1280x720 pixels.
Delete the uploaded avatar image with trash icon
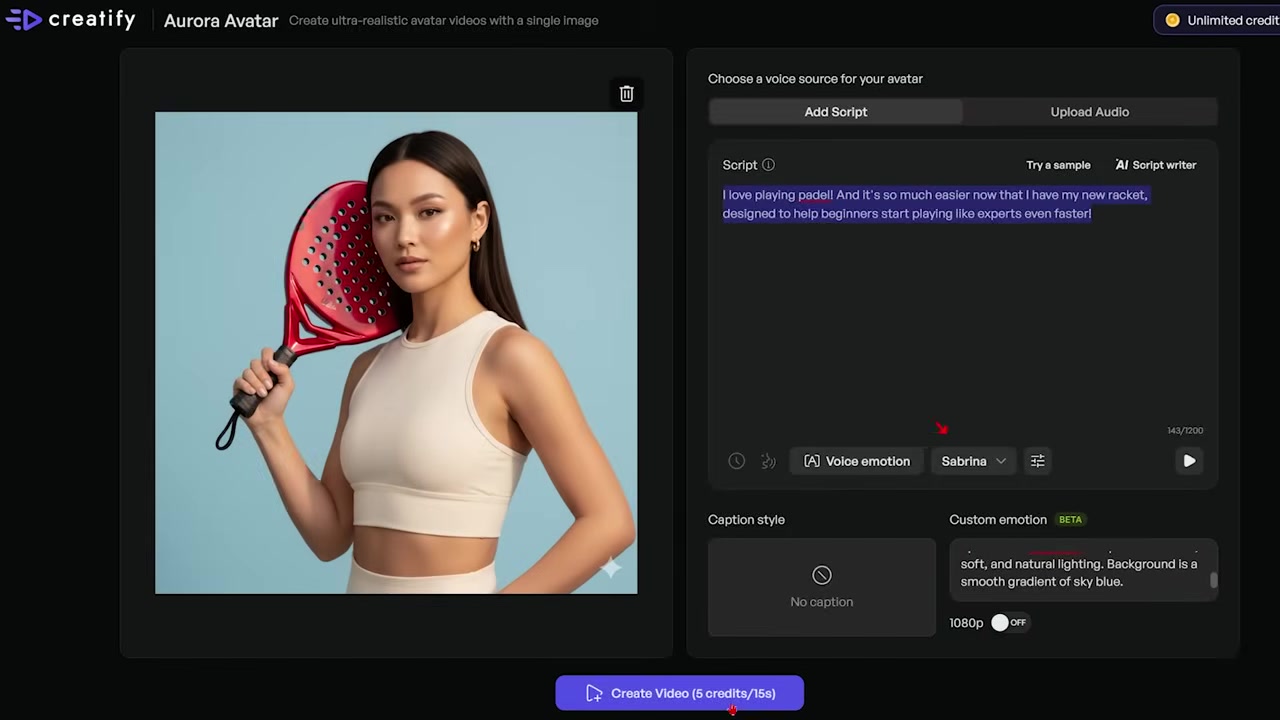626,94
